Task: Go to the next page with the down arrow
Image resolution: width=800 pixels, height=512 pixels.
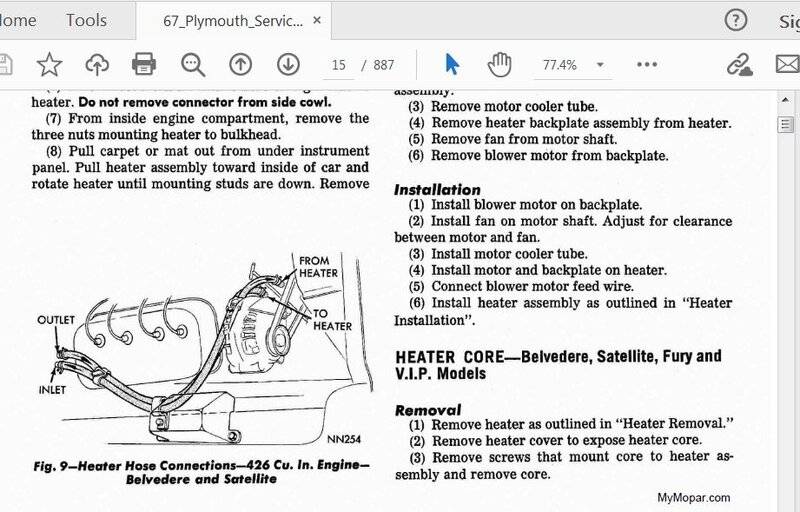Action: [x=288, y=65]
